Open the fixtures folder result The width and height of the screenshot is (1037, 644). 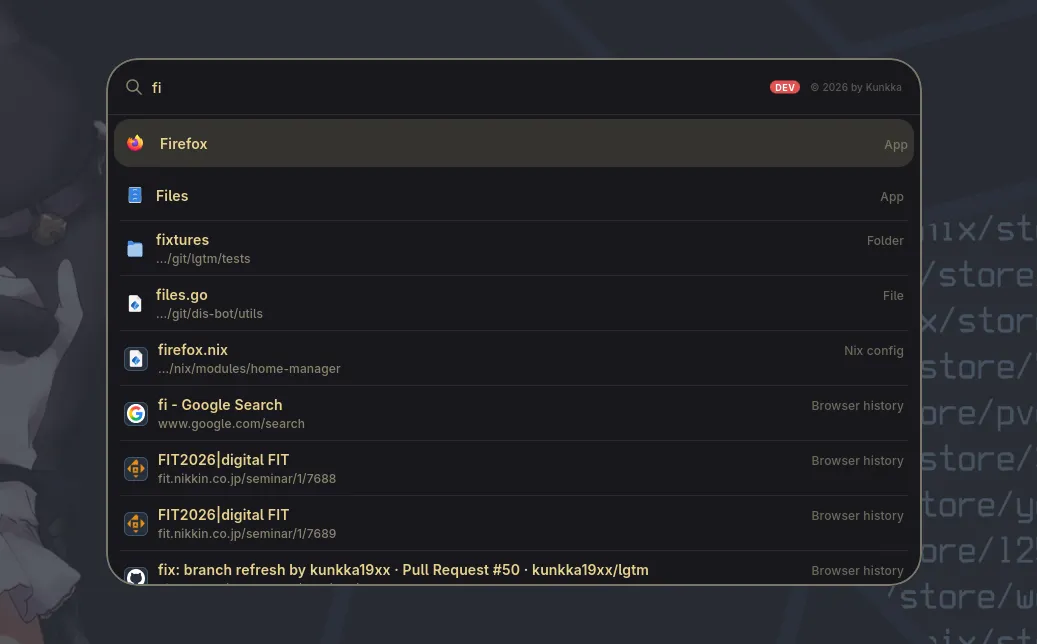point(514,249)
